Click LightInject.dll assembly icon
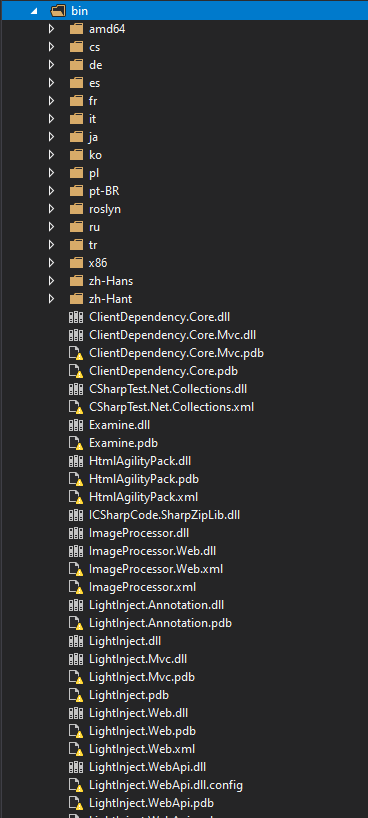Viewport: 368px width, 818px height. 76,641
